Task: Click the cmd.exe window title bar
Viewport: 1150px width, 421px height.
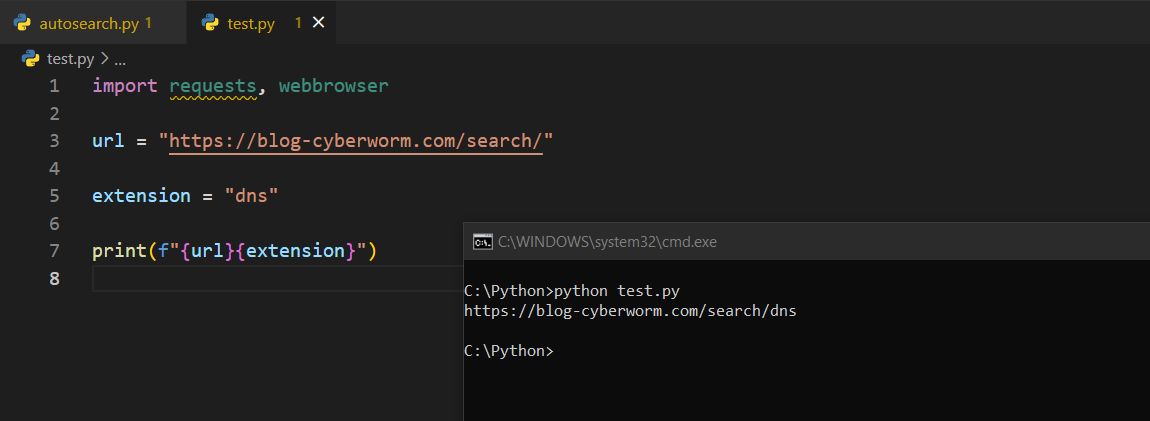Action: click(800, 241)
